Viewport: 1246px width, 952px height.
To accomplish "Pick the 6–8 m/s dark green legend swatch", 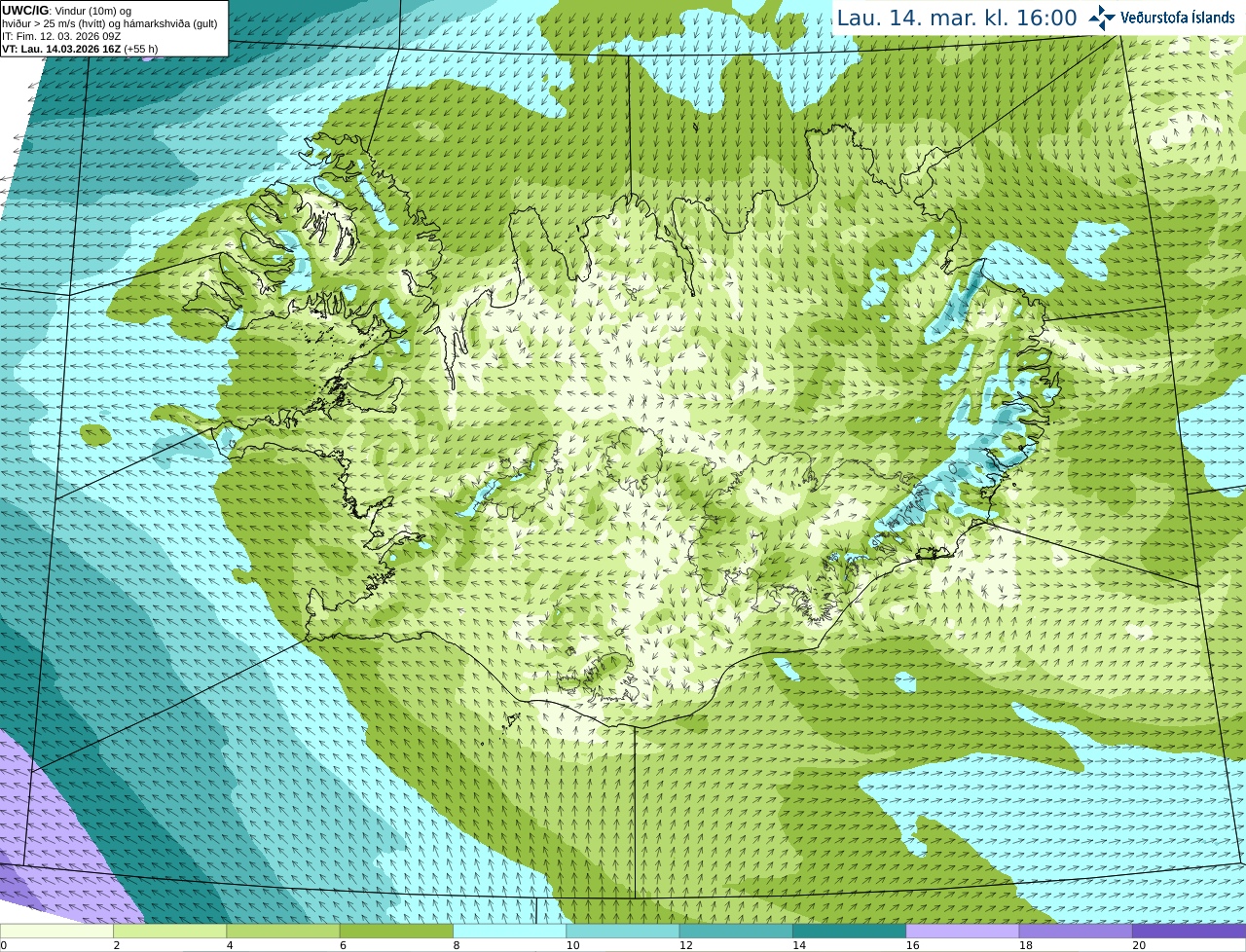I will tap(396, 931).
